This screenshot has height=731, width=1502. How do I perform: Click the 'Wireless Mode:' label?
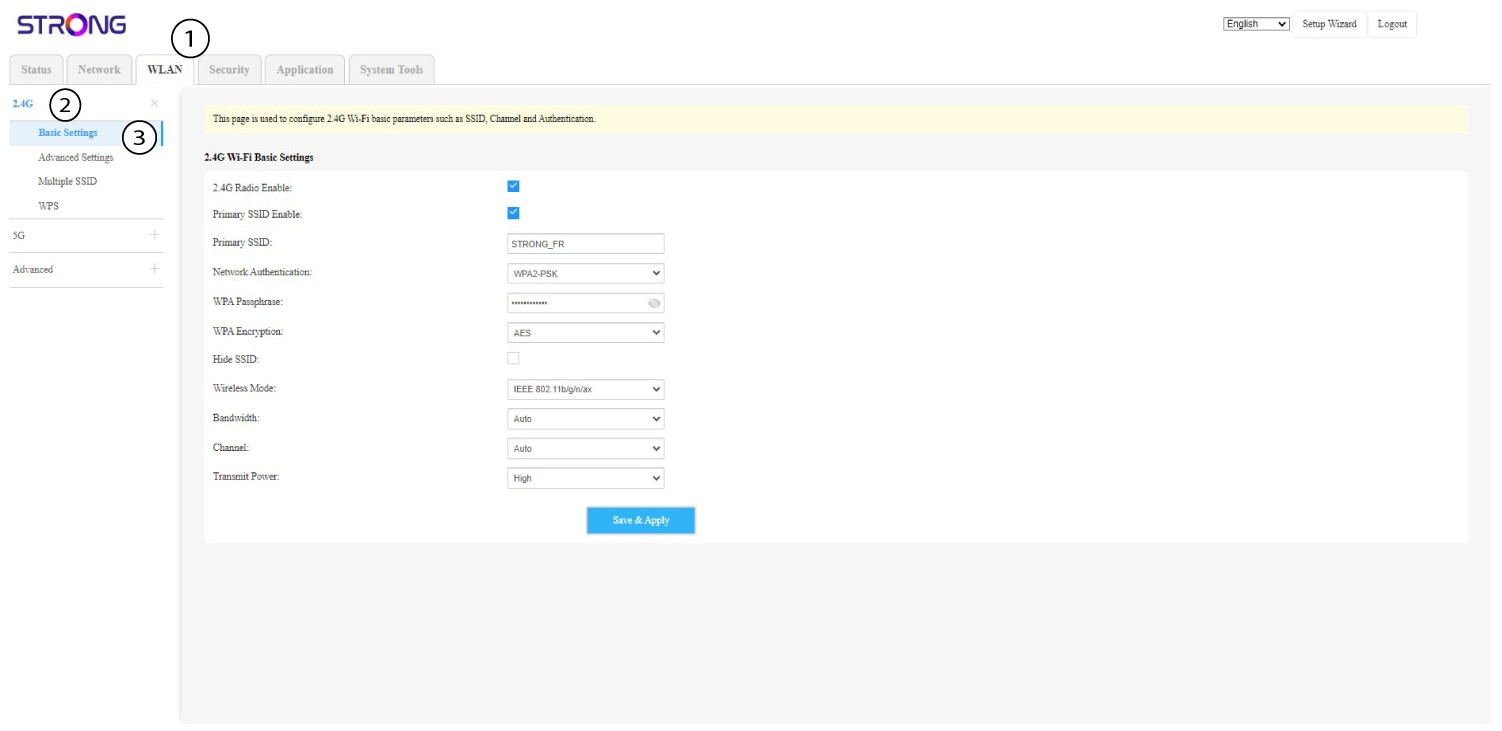click(x=244, y=388)
